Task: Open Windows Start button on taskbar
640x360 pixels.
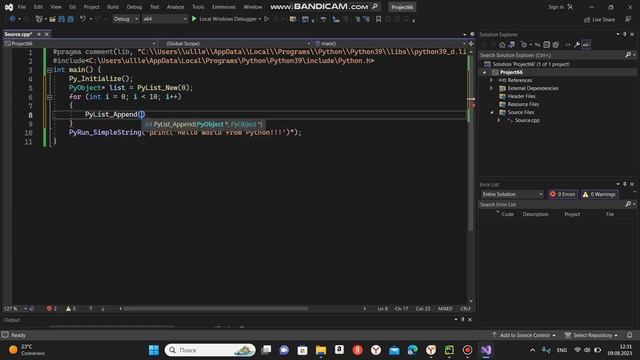Action: pyautogui.click(x=154, y=350)
